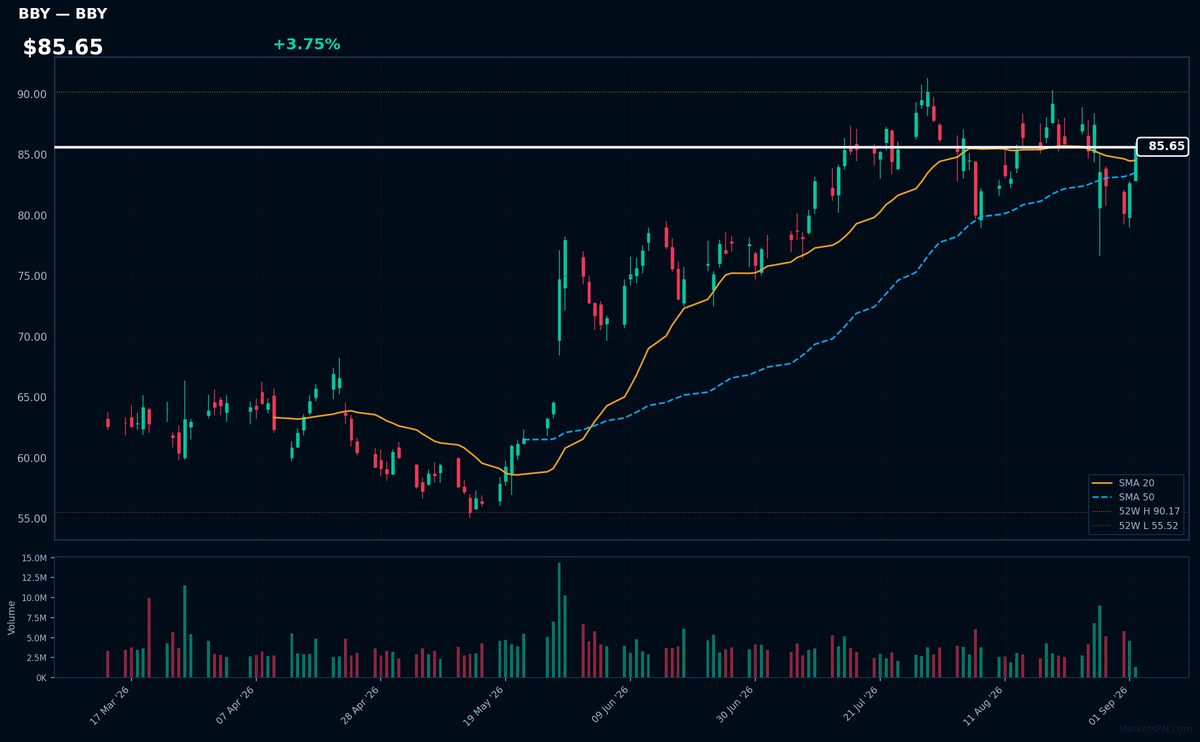Viewport: 1200px width, 742px height.
Task: Click the 75.00 price axis label
Action: coord(31,277)
